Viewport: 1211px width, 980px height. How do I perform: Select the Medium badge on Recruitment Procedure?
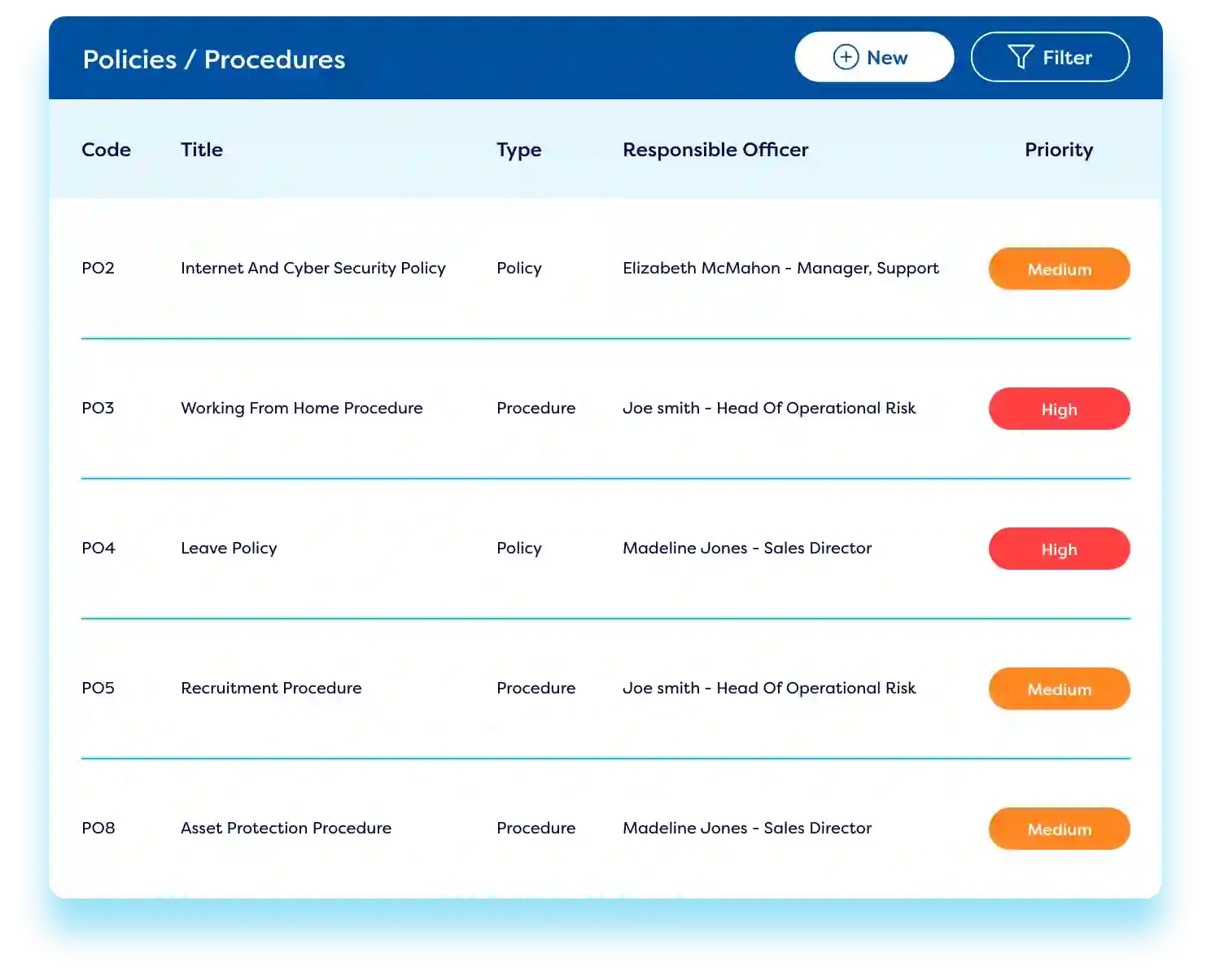click(1059, 689)
